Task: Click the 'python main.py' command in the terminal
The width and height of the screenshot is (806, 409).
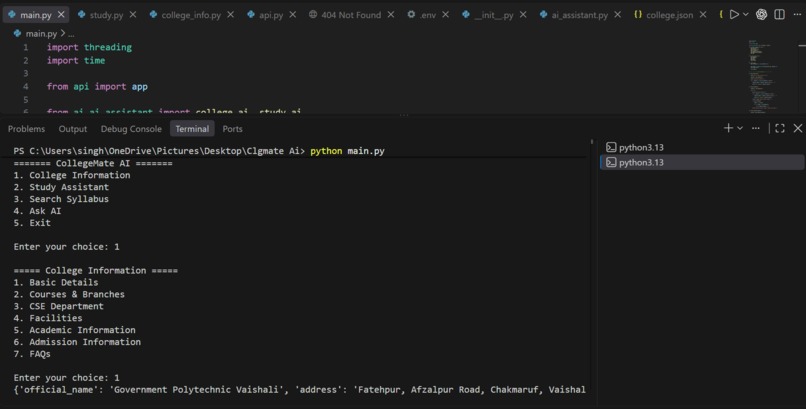Action: coord(347,151)
